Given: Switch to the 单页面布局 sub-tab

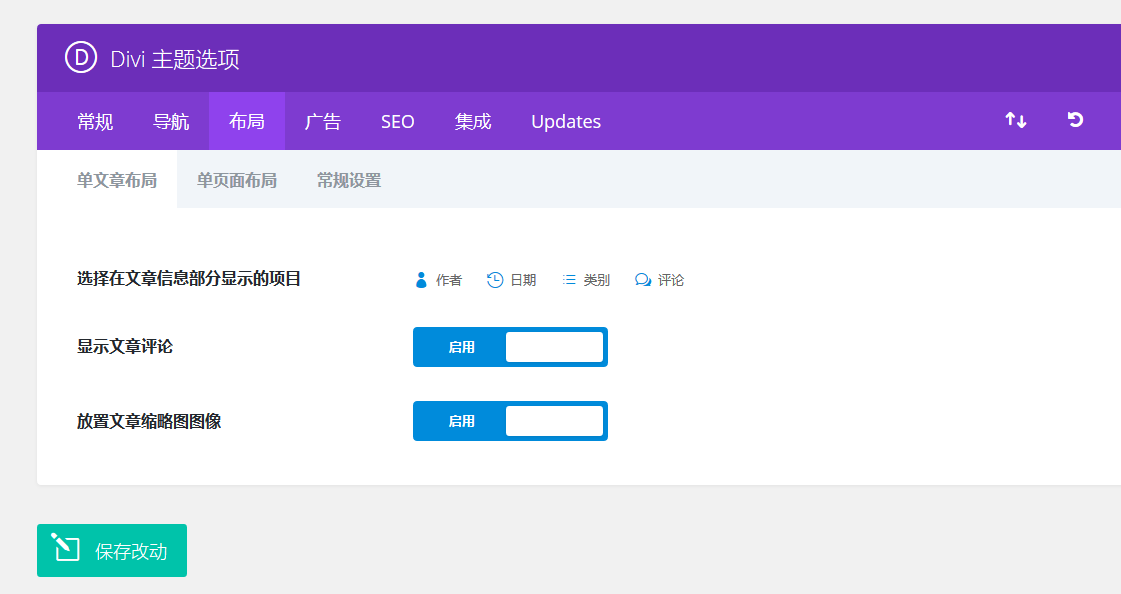Looking at the screenshot, I should coord(237,181).
